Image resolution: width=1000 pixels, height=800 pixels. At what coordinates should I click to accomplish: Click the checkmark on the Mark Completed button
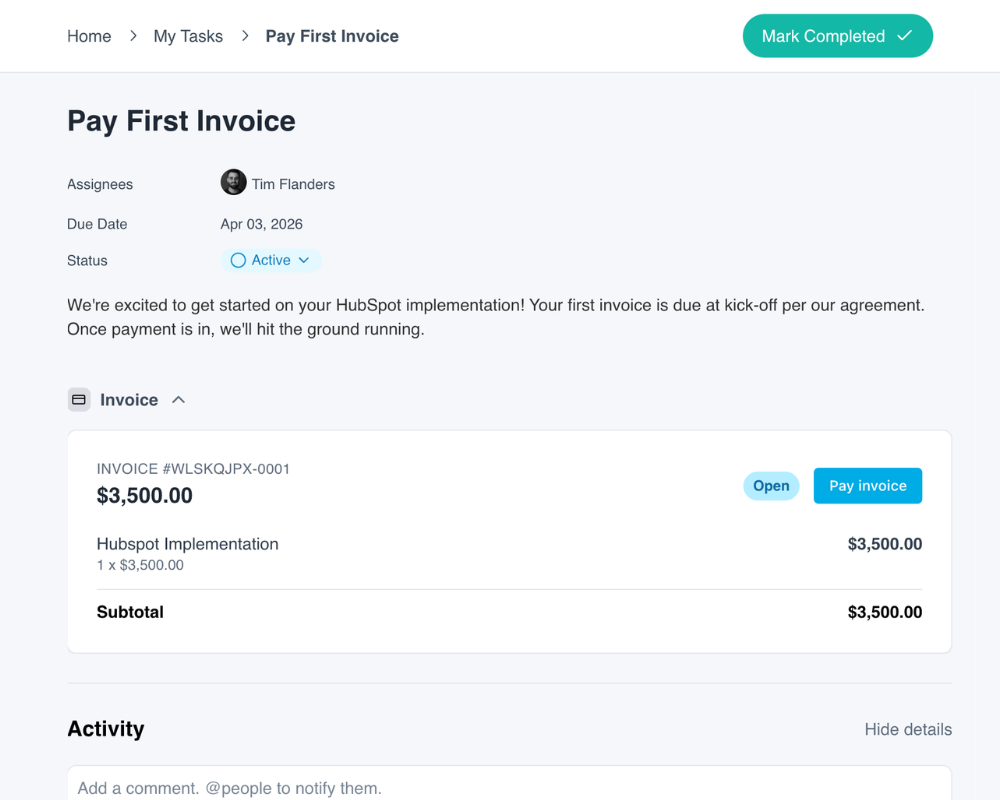904,36
